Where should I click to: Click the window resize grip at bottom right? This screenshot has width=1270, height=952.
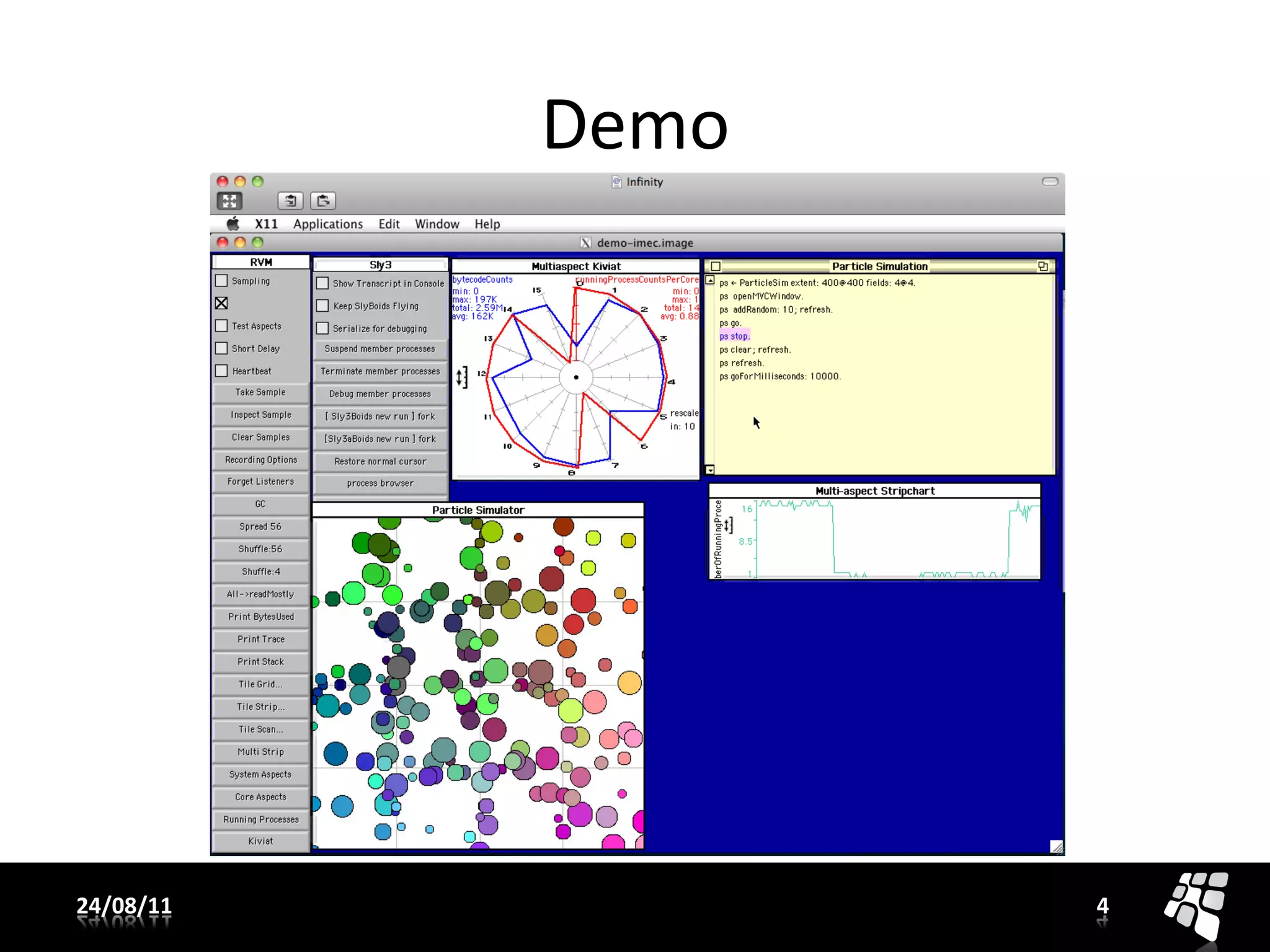coord(1057,847)
